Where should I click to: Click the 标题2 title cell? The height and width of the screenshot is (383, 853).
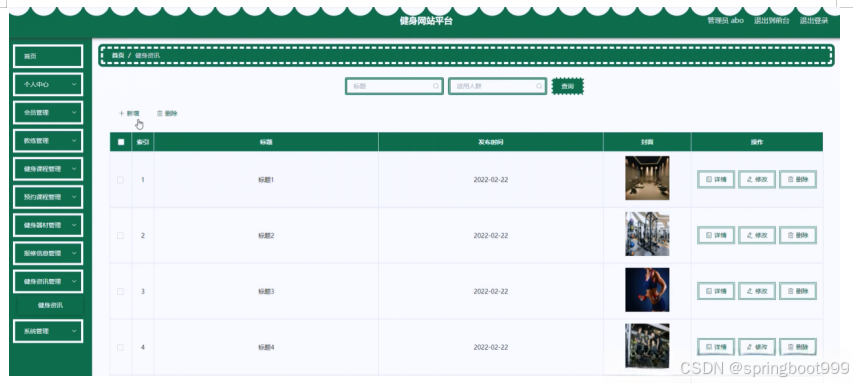[x=266, y=236]
